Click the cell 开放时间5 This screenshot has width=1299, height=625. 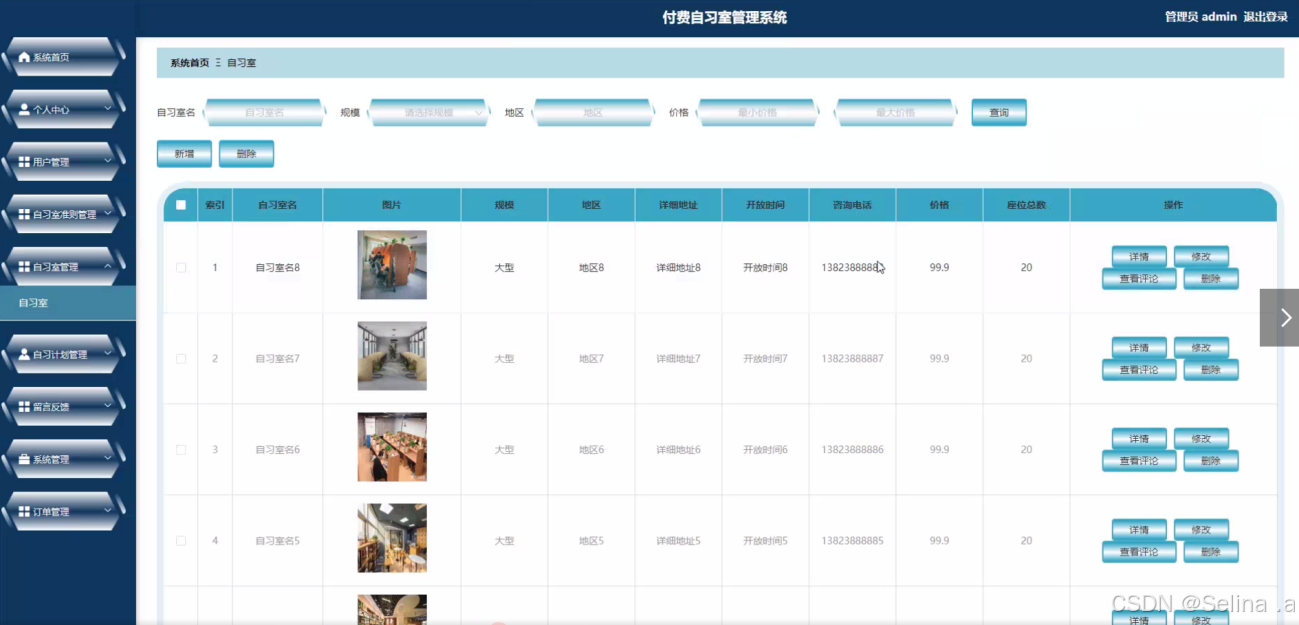pos(765,541)
